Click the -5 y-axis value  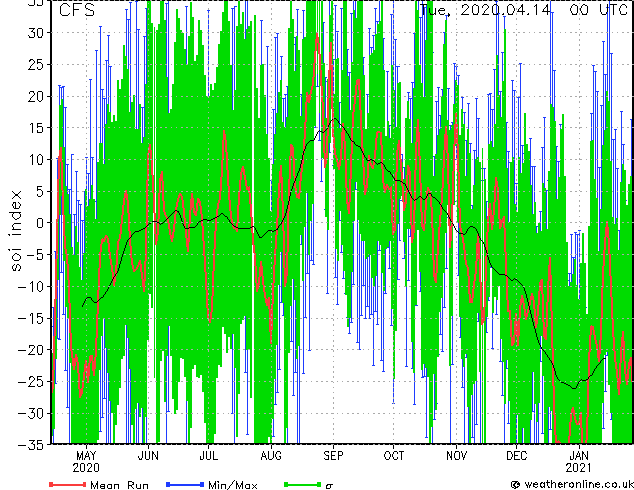point(37,255)
